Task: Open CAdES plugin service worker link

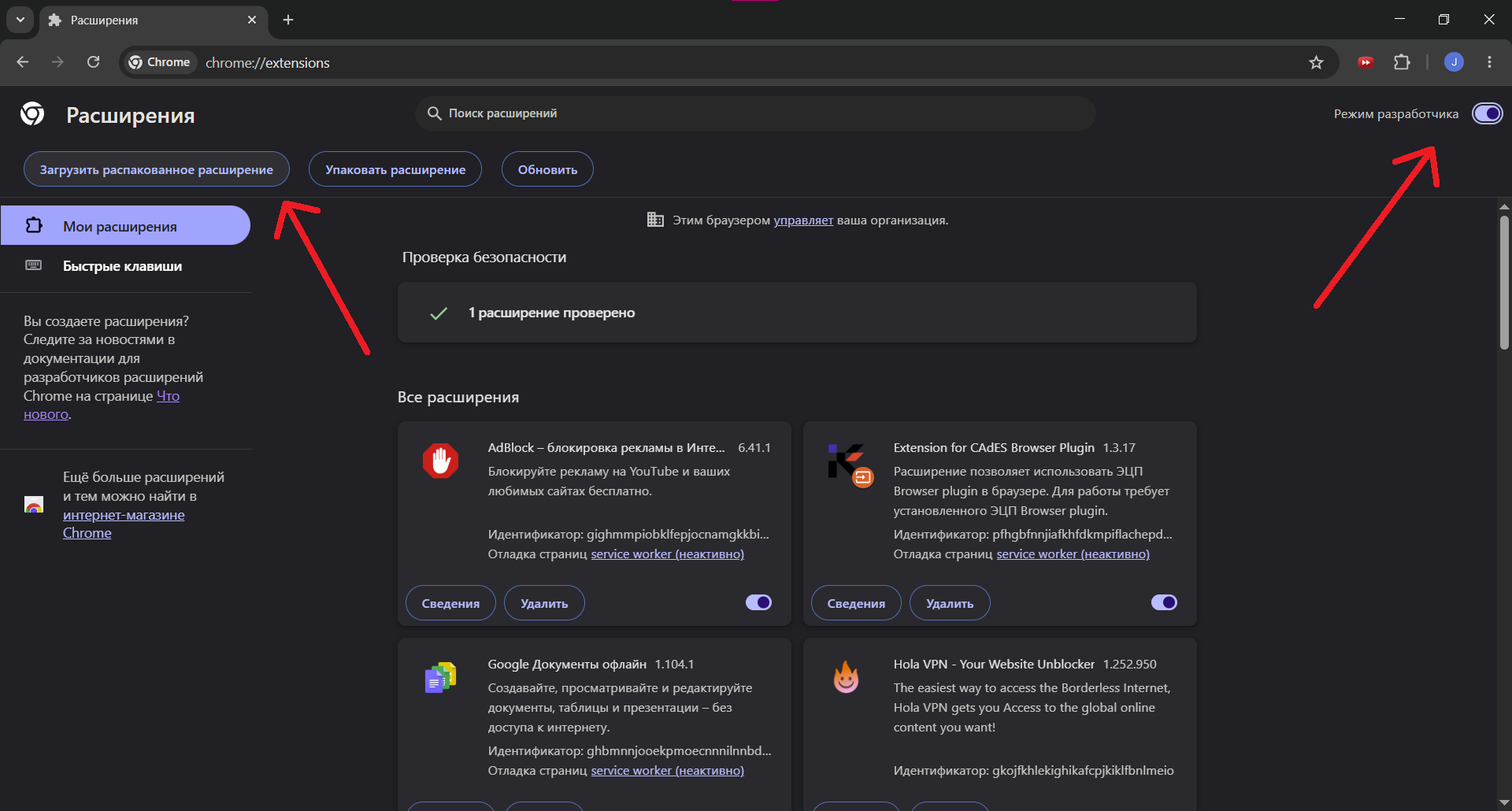Action: pos(1073,554)
